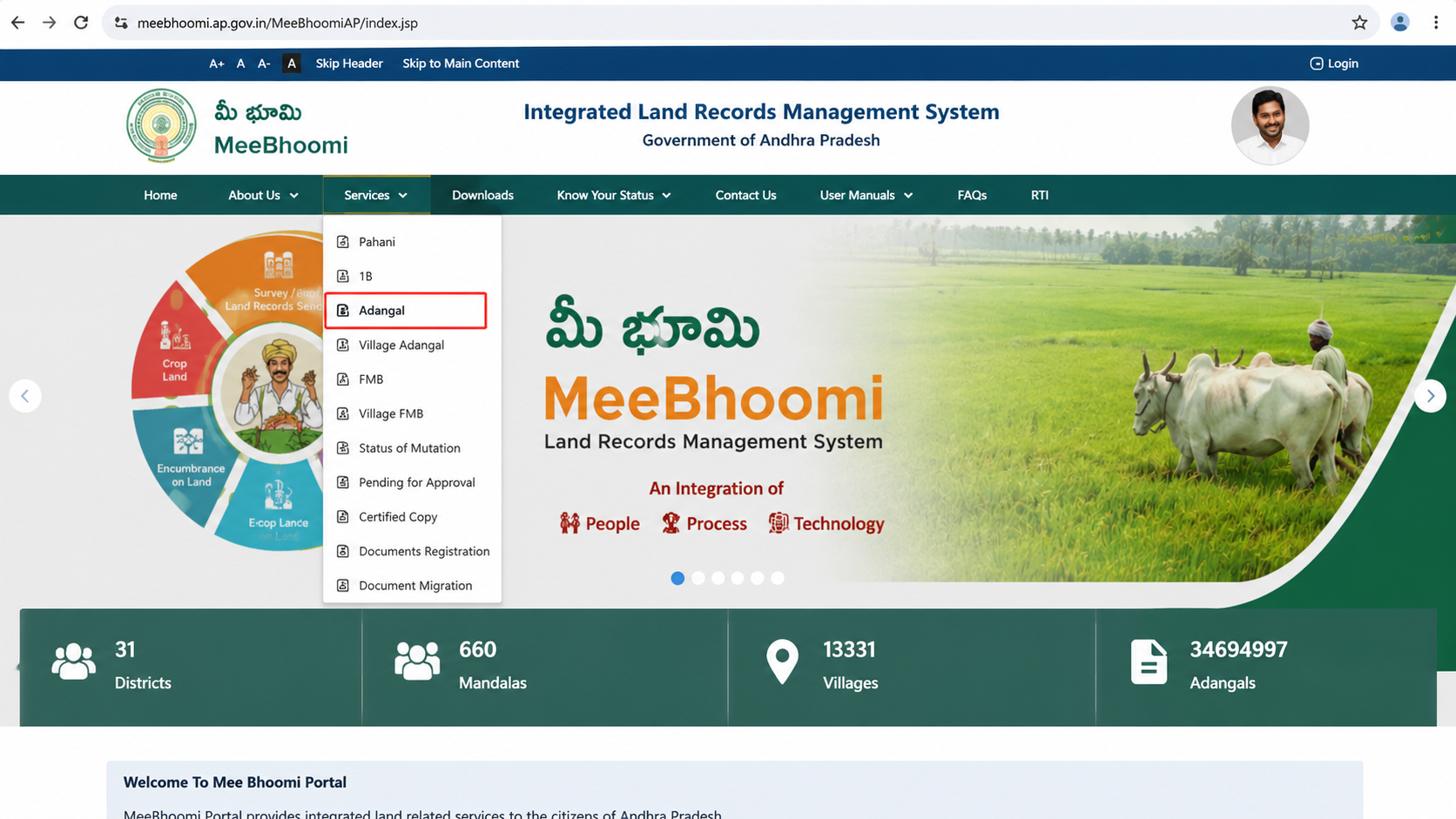Show previous slide with left arrow
Viewport: 1456px width, 819px height.
click(x=25, y=396)
